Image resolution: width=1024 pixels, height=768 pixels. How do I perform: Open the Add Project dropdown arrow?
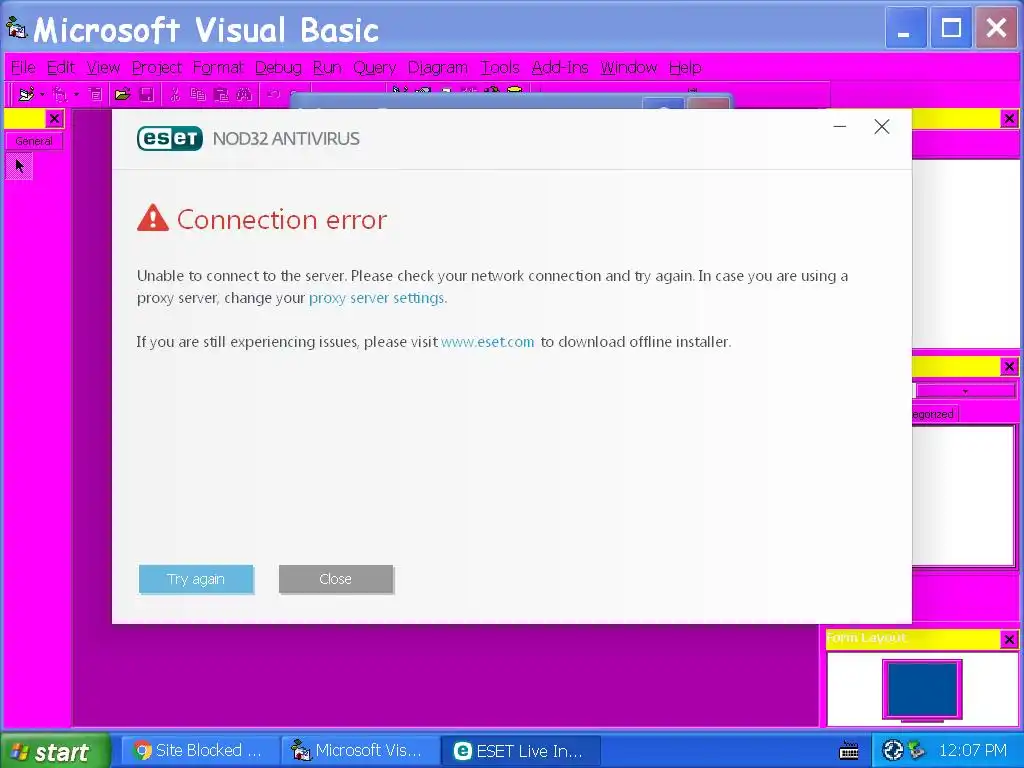[x=42, y=95]
